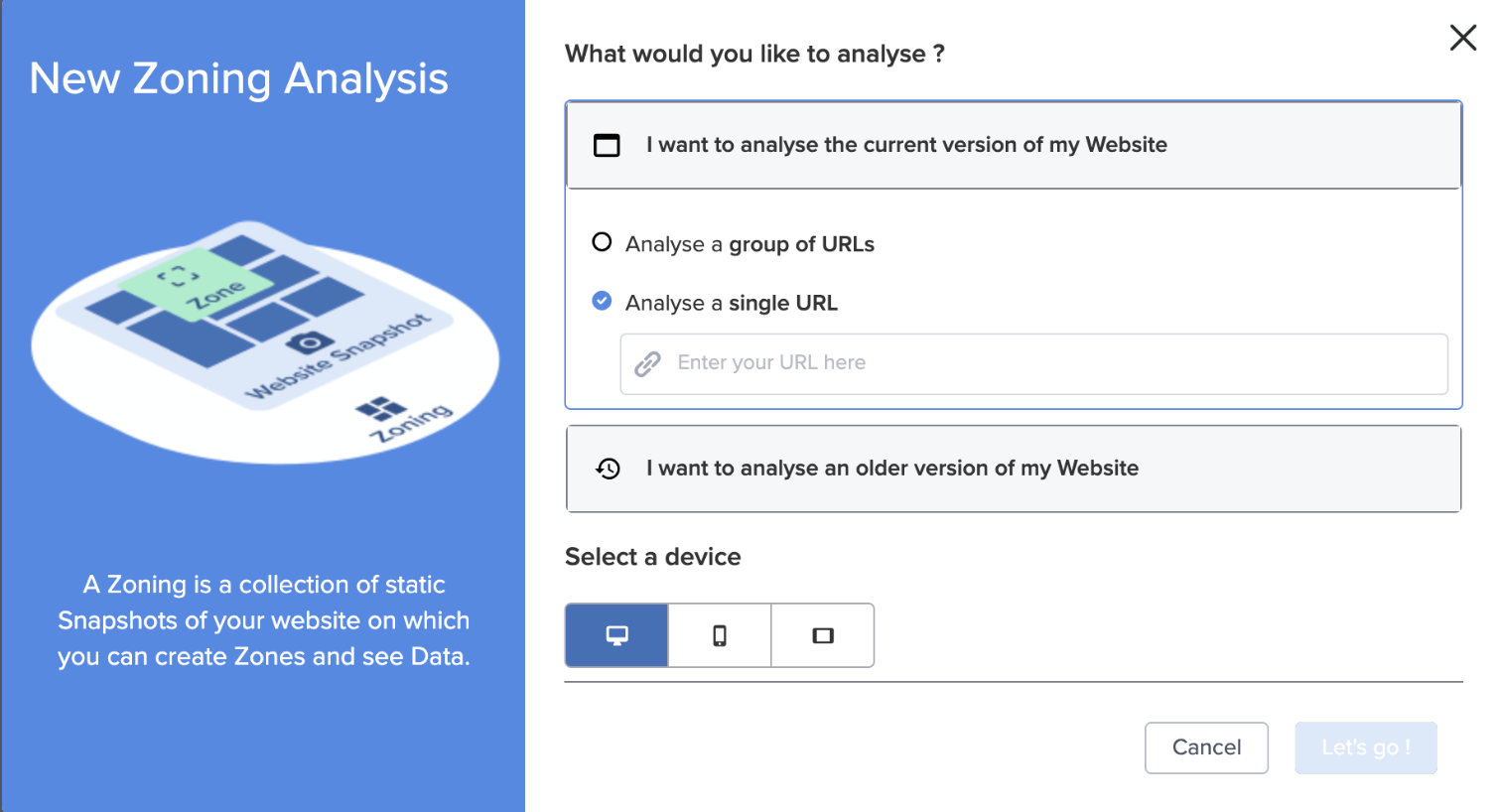Screen dimensions: 1499x812
Task: Click the 'single URL' label text
Action: [783, 303]
